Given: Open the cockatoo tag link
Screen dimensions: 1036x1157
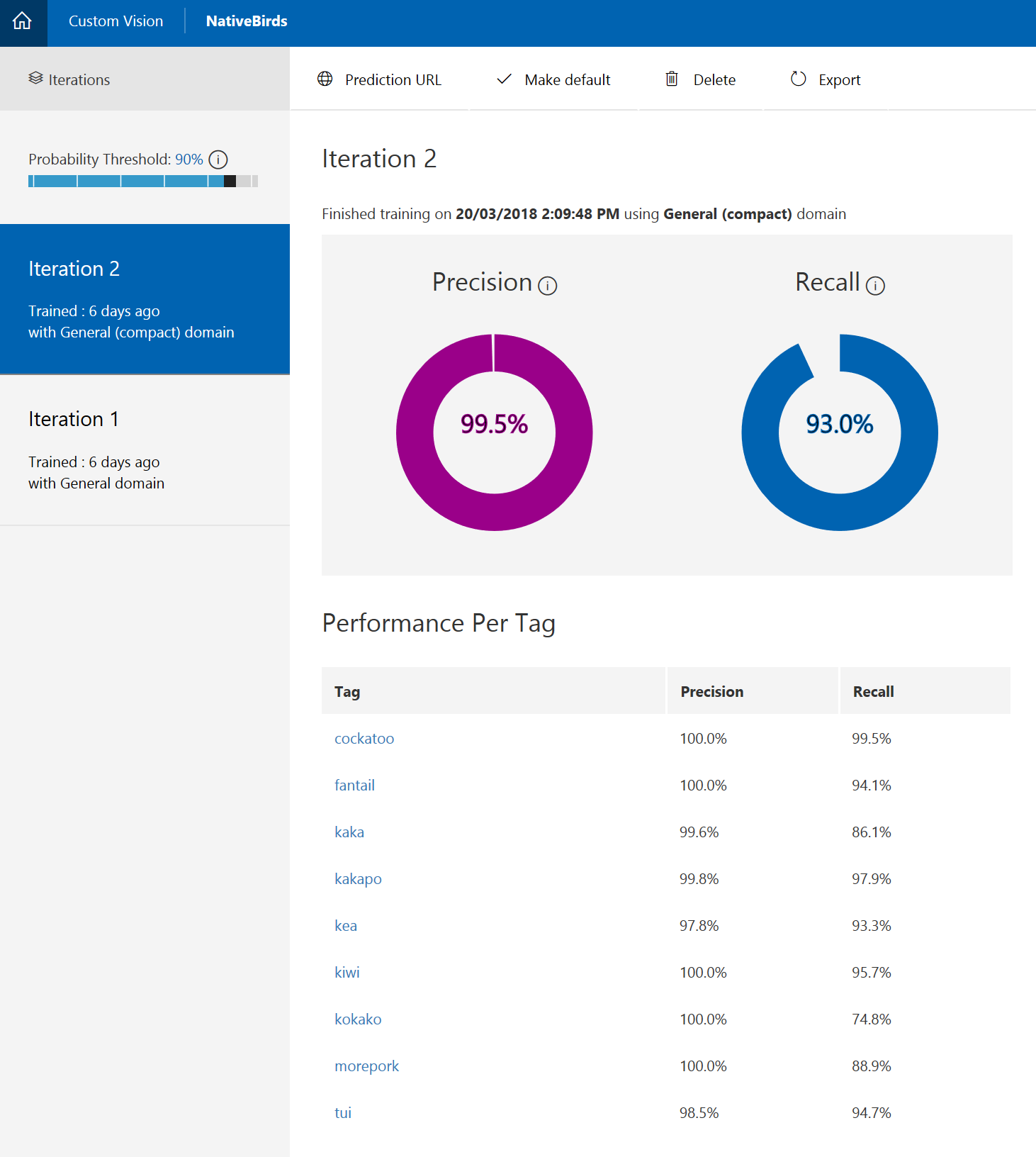Looking at the screenshot, I should [x=364, y=739].
